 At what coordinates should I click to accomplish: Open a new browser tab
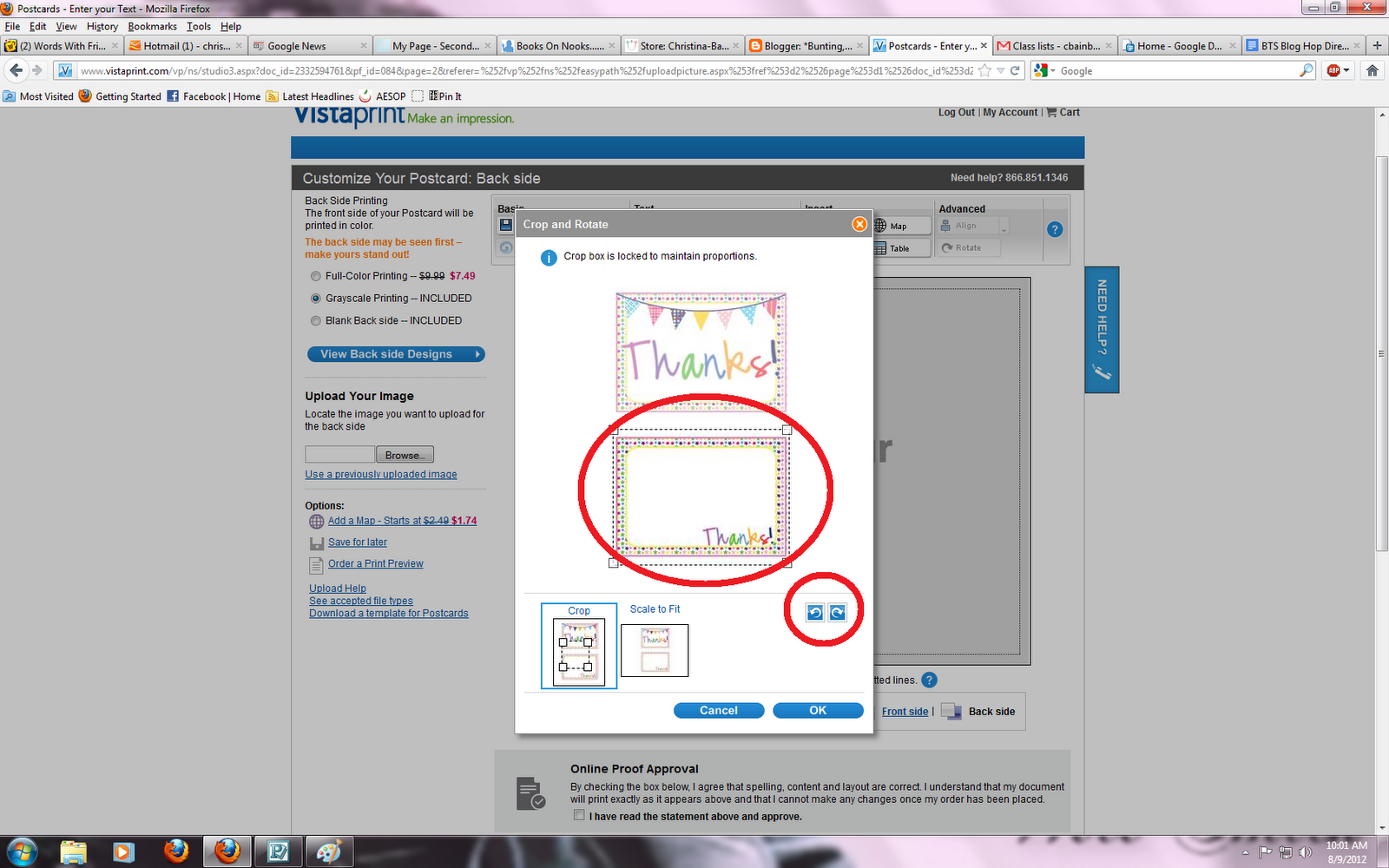coord(1377,46)
